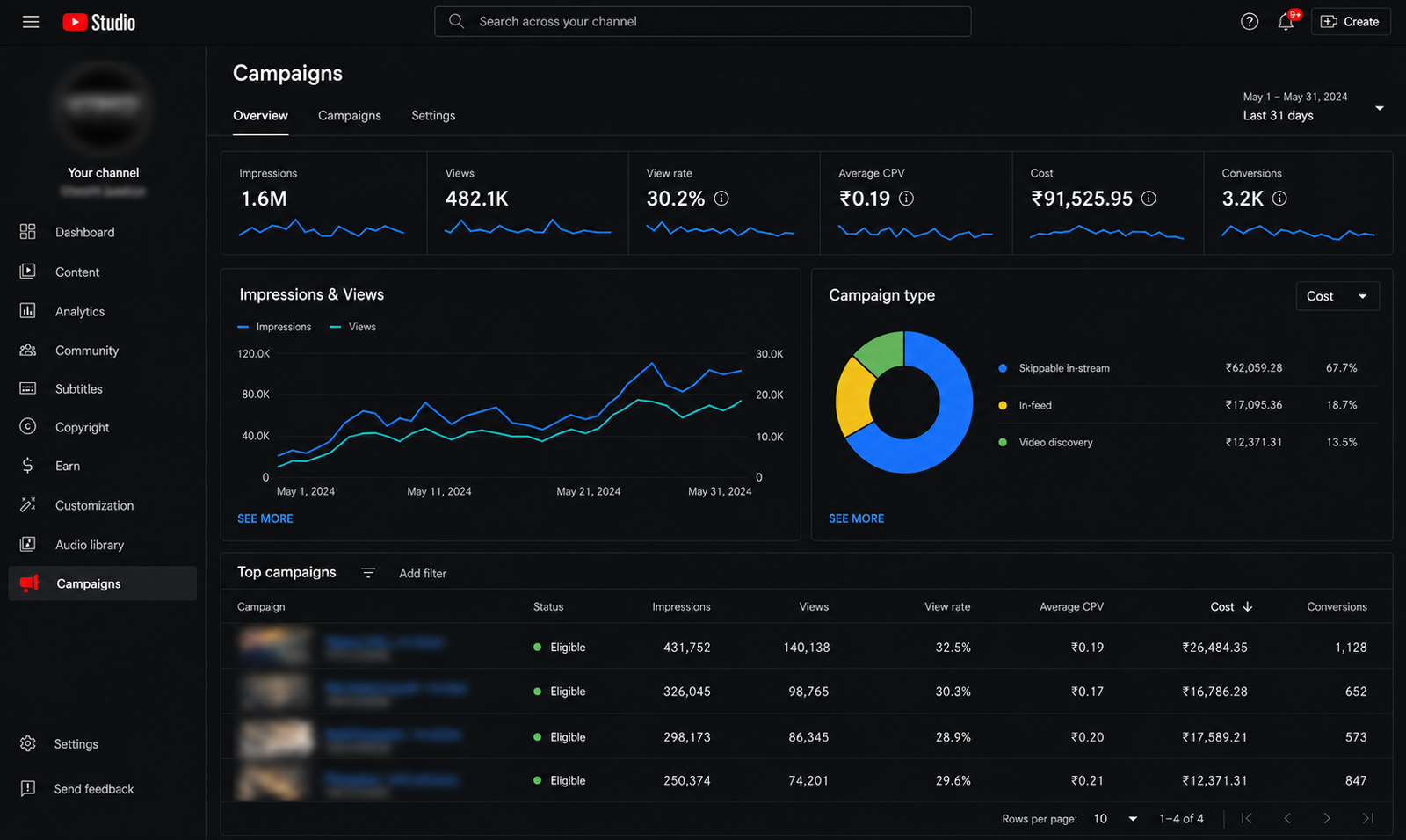This screenshot has height=840, width=1406.
Task: Click the Content sidebar icon
Action: pos(28,272)
